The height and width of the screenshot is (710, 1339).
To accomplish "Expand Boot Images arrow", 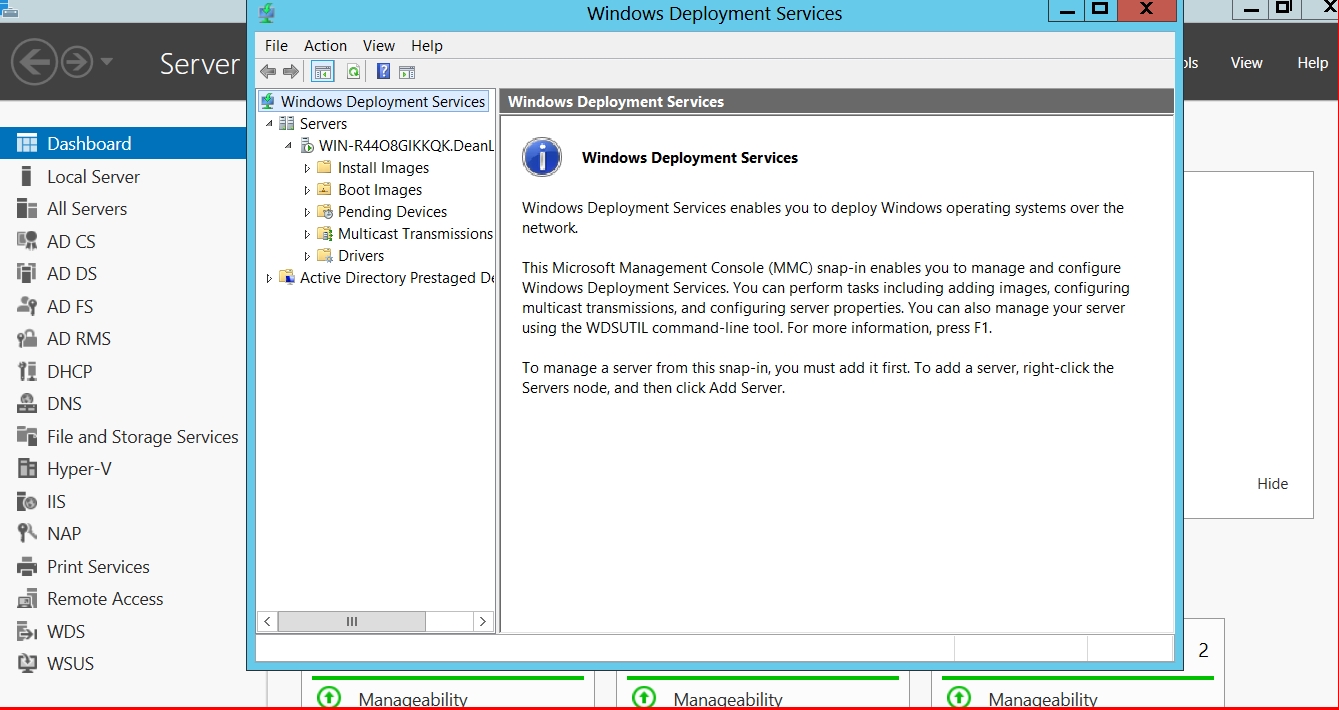I will pos(307,190).
